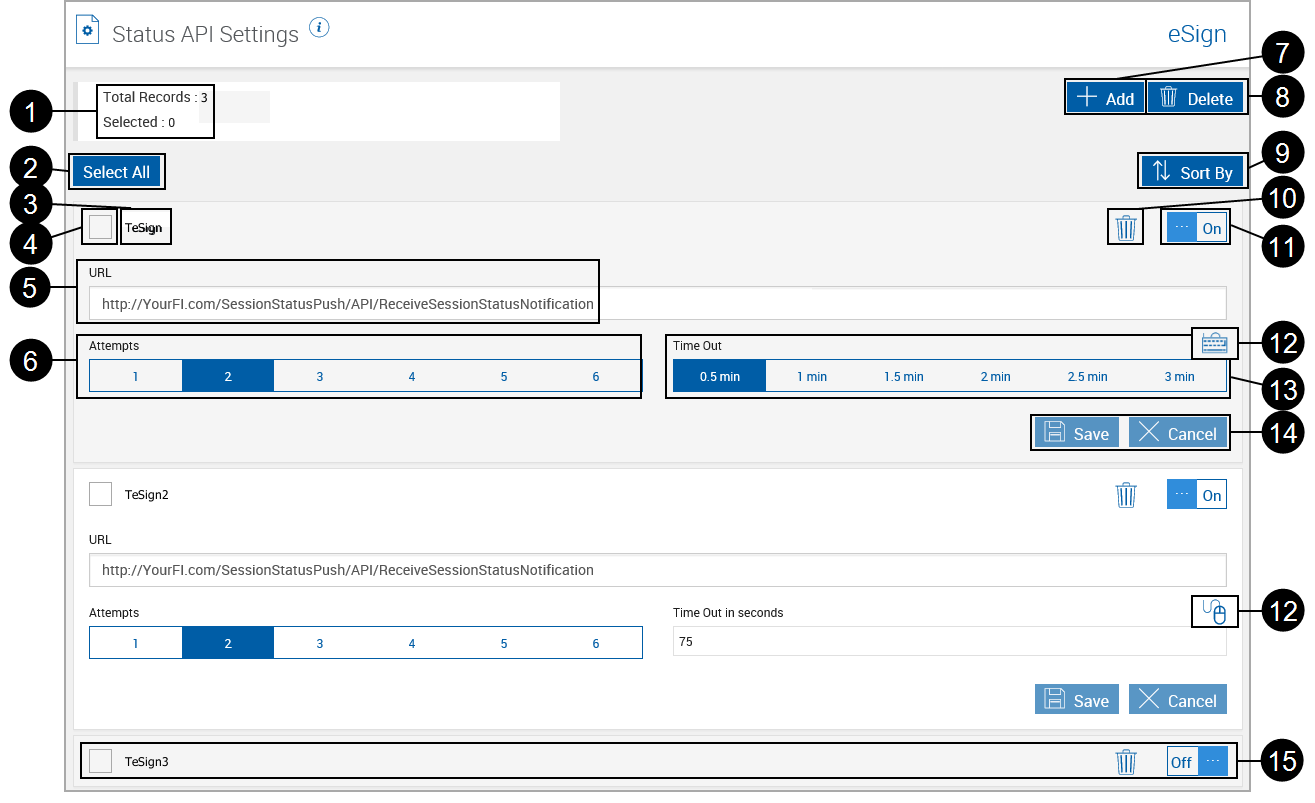Set TeSign2 Attempts to 5
The image size is (1315, 803).
[504, 643]
